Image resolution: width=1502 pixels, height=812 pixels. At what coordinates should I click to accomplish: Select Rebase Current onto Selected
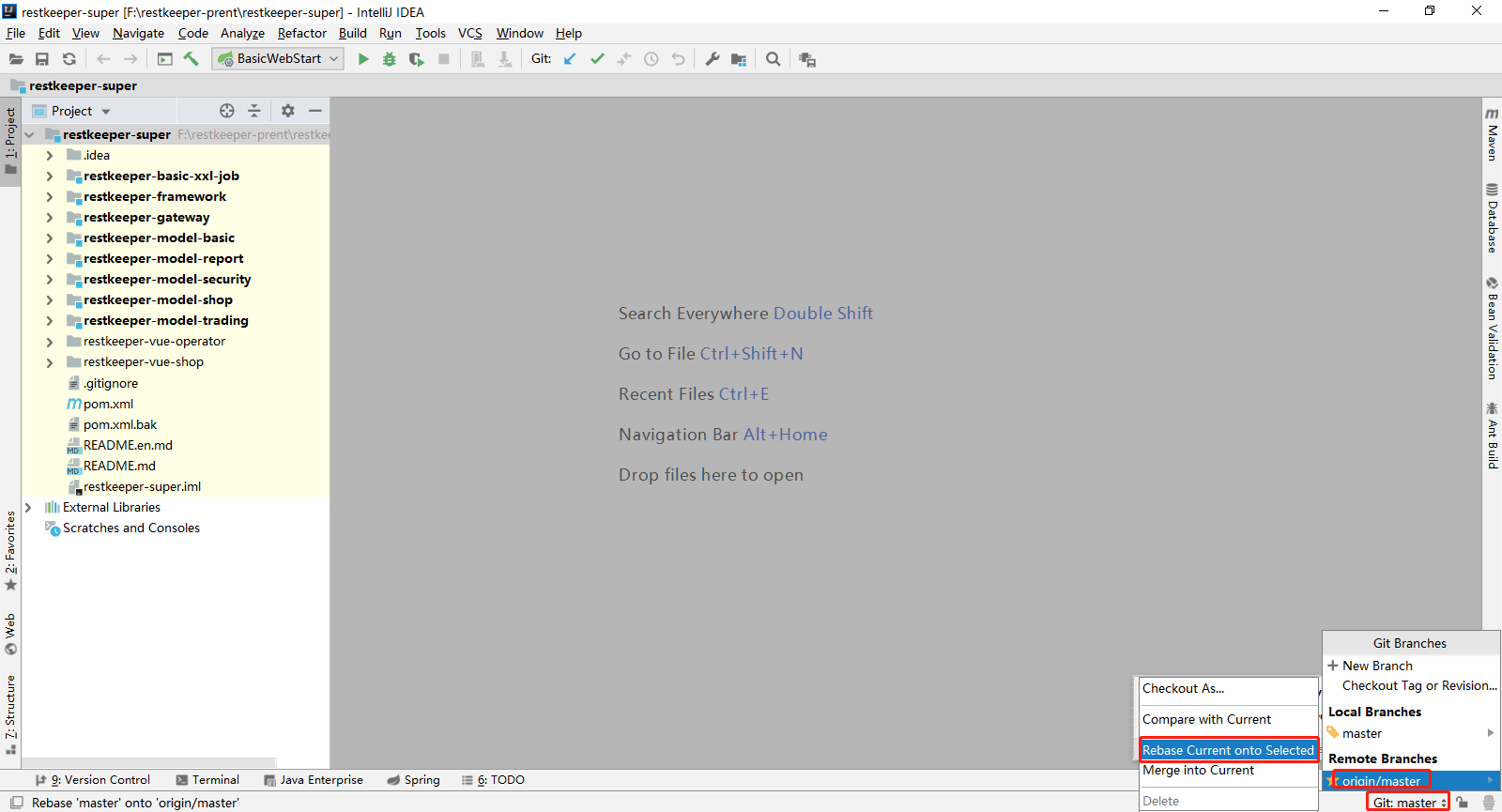pos(1228,750)
